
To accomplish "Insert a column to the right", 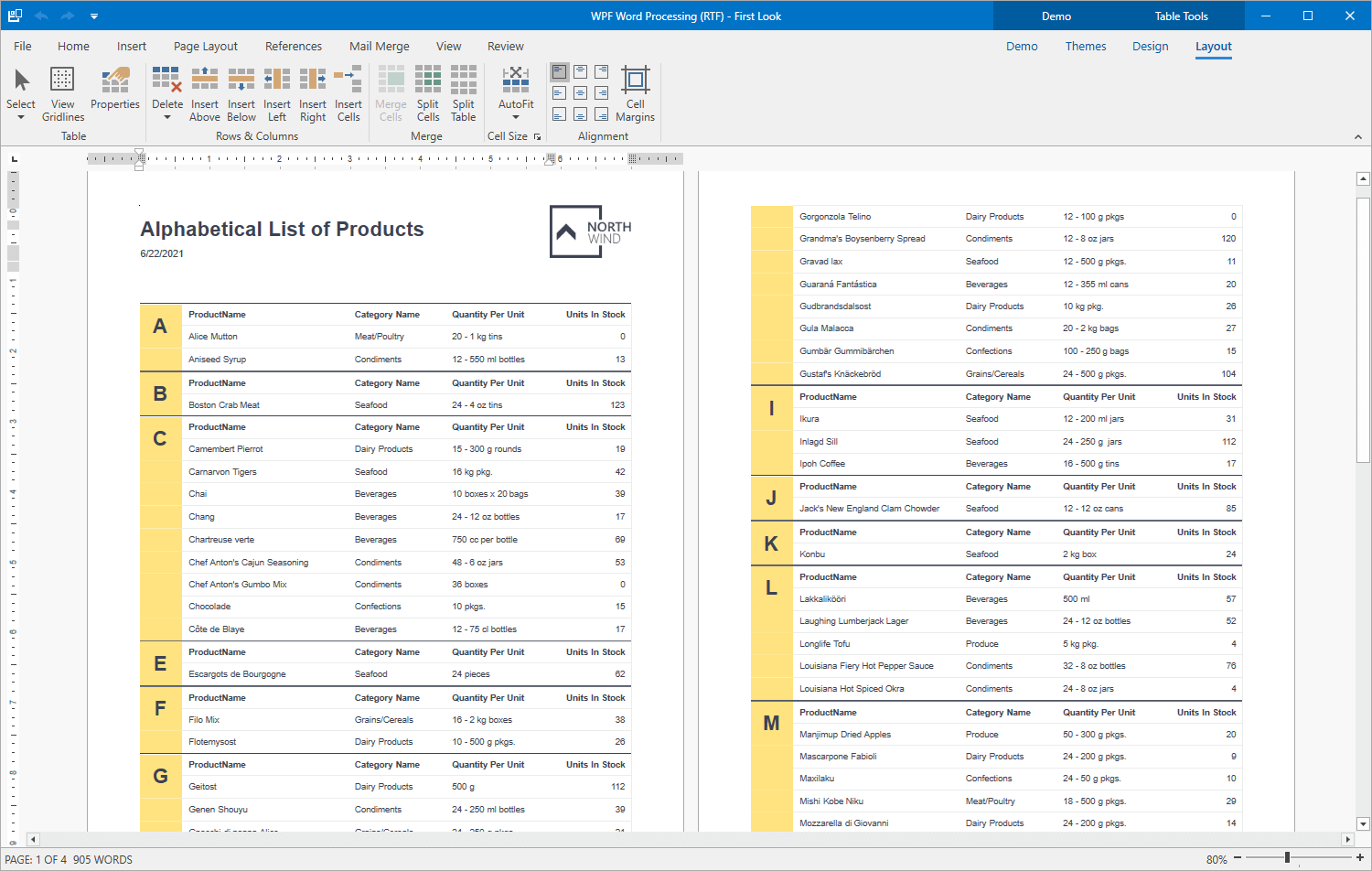I will tap(313, 81).
